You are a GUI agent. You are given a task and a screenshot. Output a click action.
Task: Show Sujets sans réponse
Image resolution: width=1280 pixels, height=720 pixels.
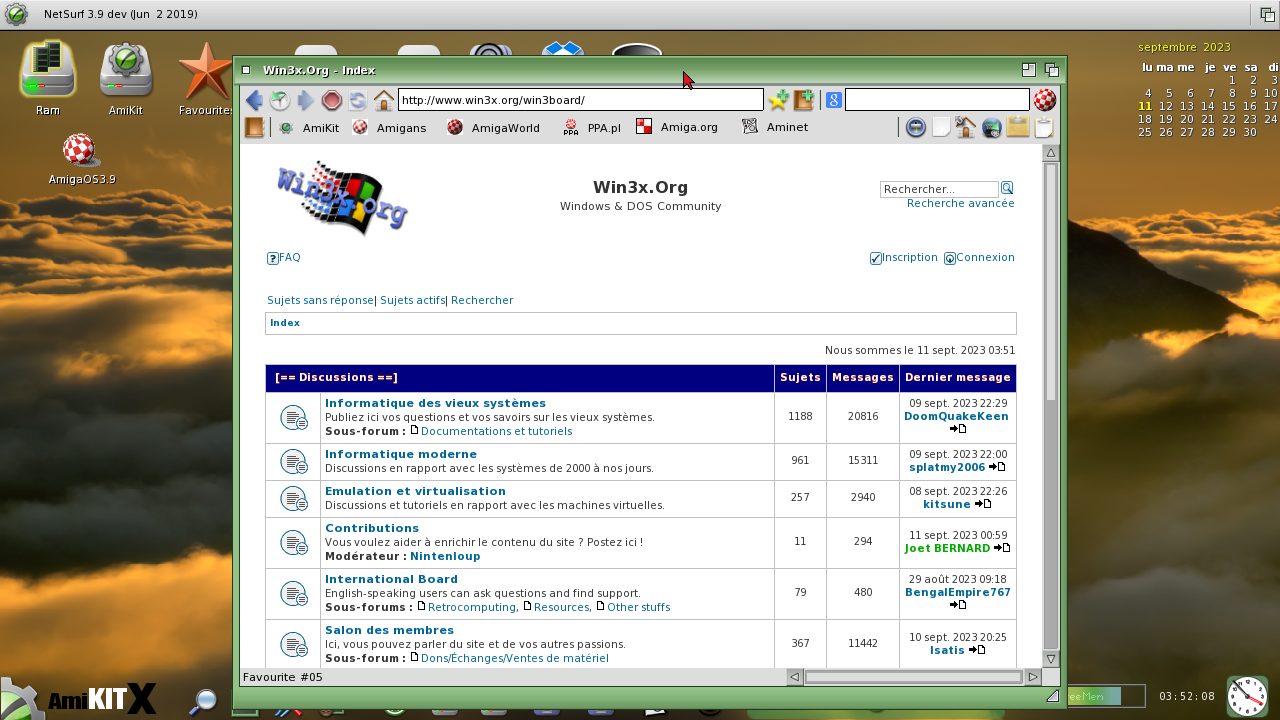point(320,300)
